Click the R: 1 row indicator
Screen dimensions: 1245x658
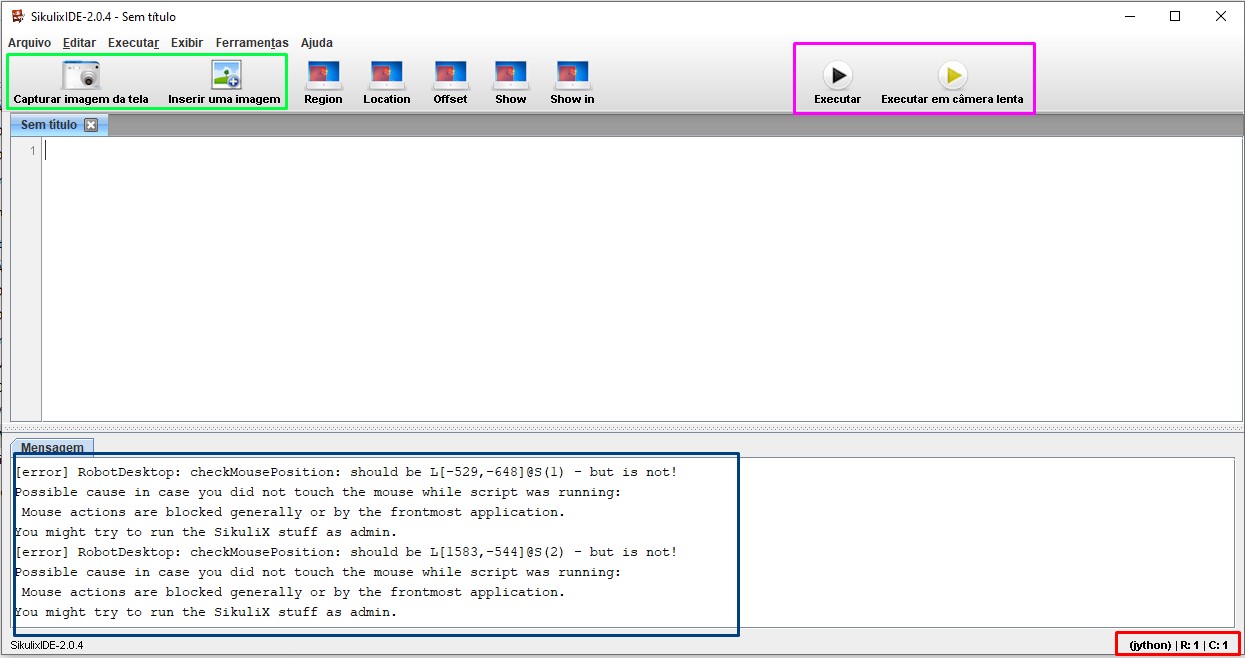[x=1189, y=645]
